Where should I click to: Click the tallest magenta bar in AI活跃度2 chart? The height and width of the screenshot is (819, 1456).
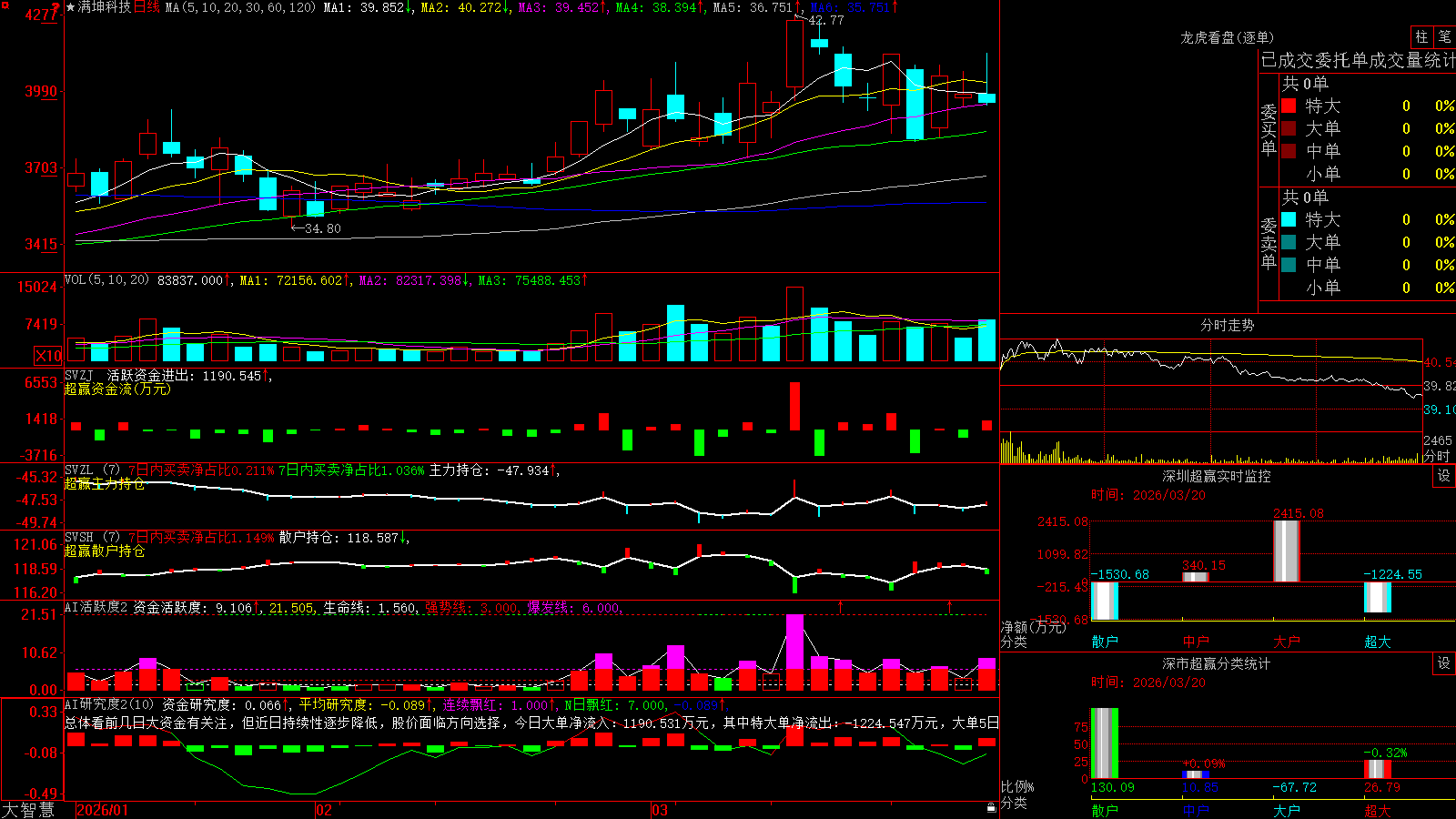794,642
